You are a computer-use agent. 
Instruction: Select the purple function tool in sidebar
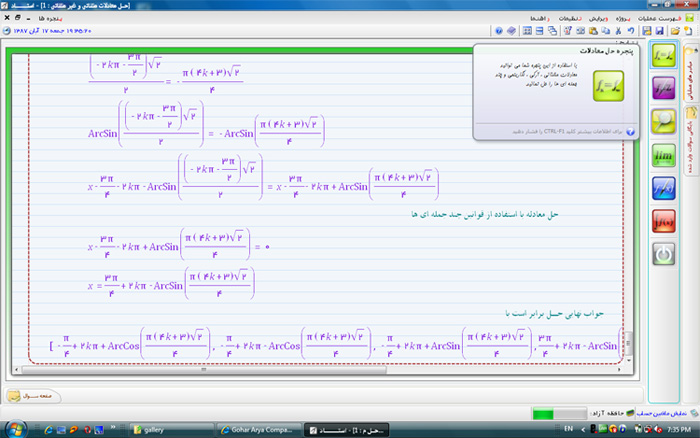662,95
